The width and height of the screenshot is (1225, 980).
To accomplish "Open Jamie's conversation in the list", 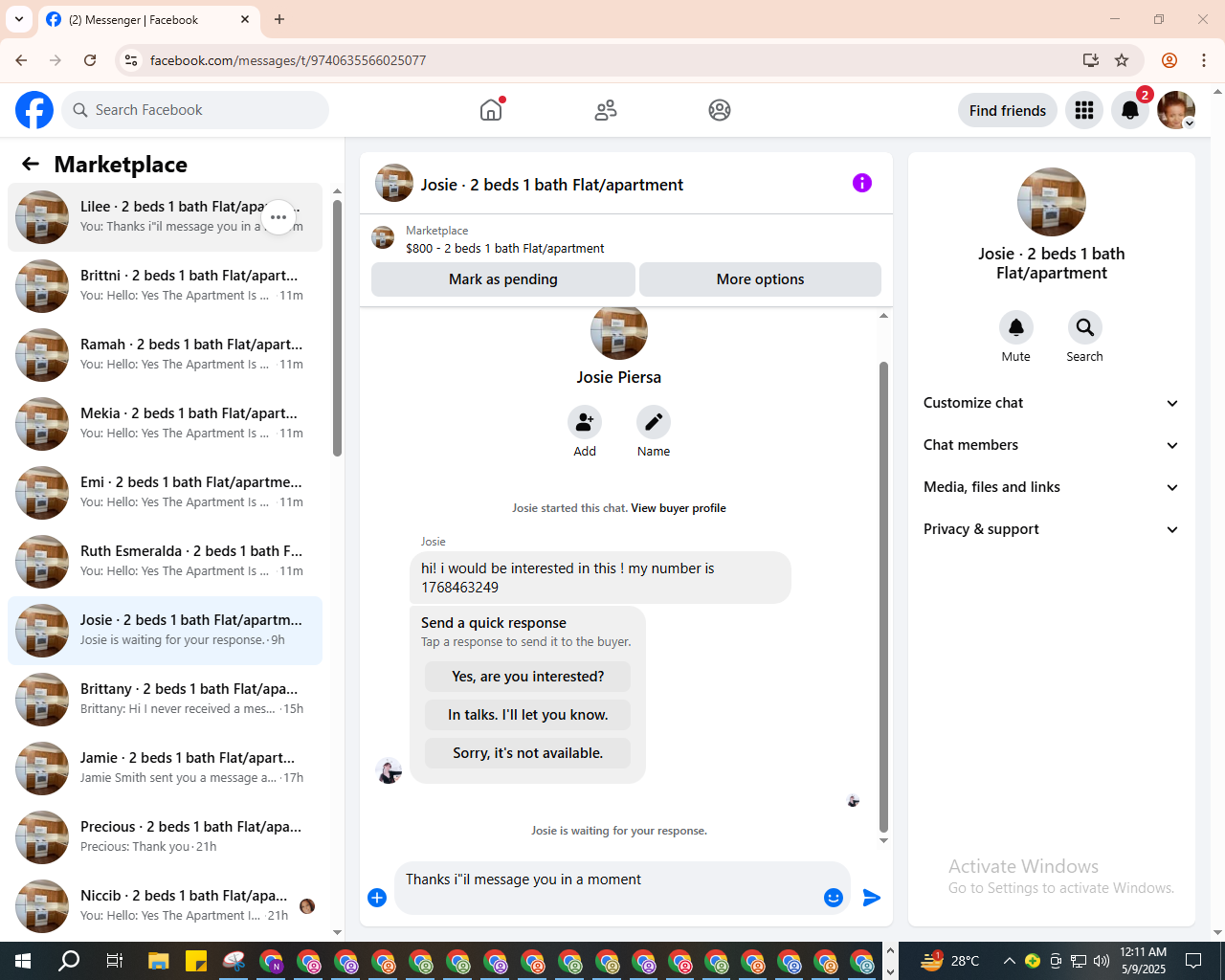I will (x=165, y=768).
